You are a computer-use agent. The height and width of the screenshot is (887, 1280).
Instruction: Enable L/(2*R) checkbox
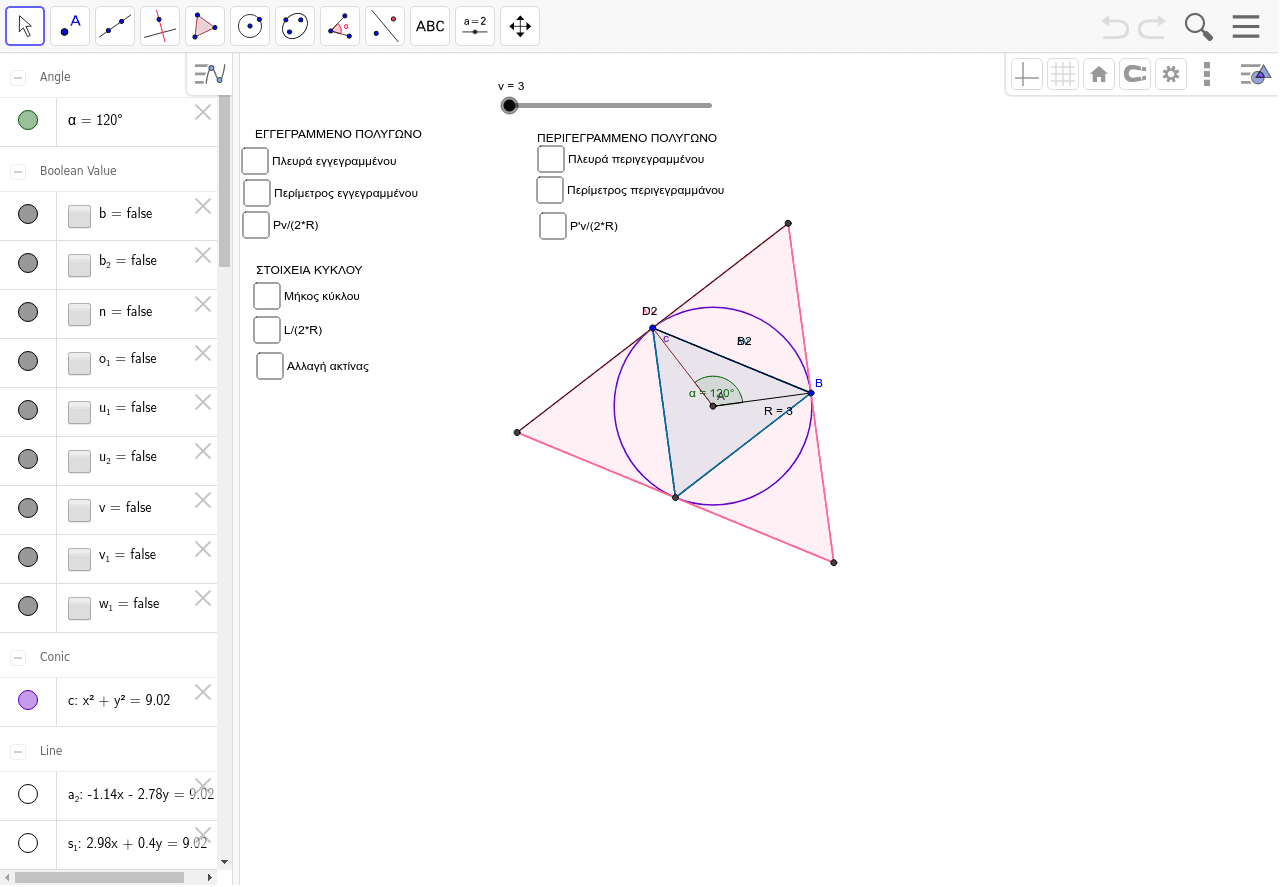(x=267, y=330)
